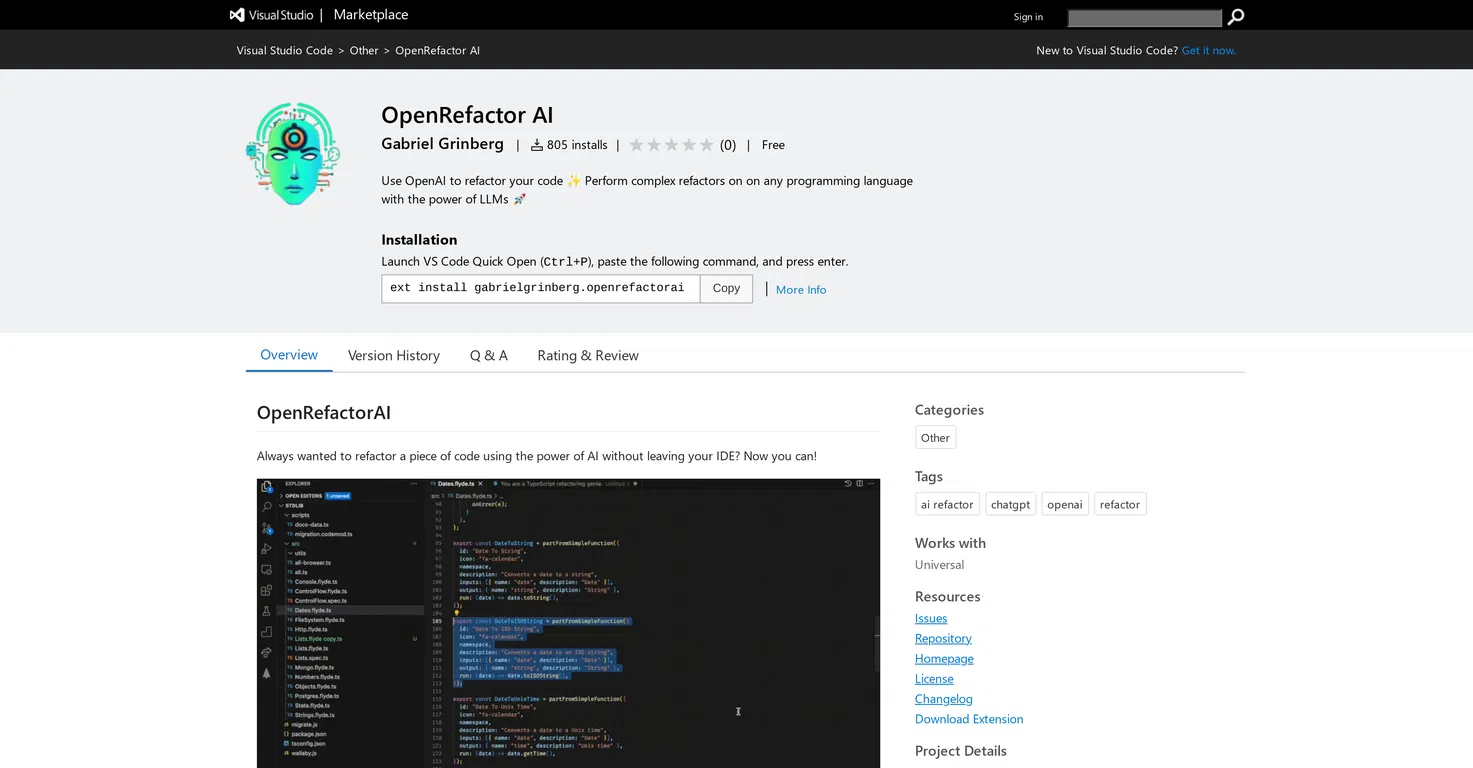Viewport: 1473px width, 768px height.
Task: Open the Issues resource link
Action: (931, 618)
